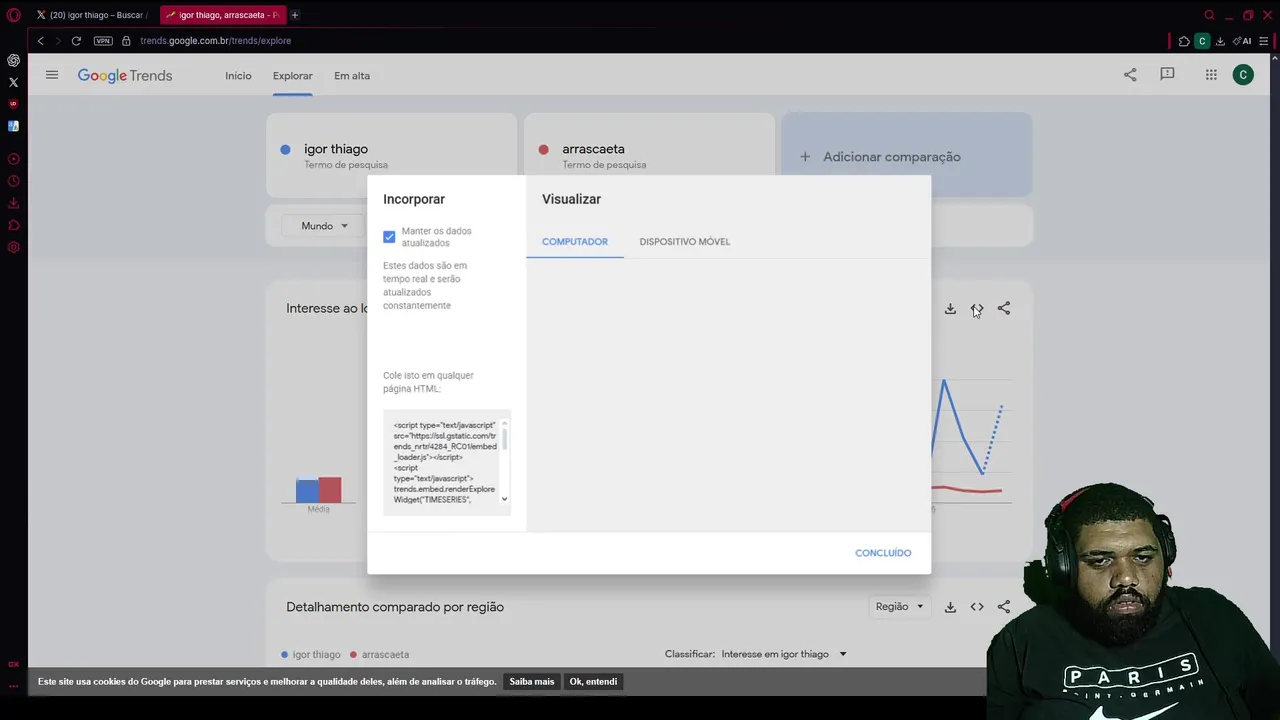
Task: Share the Google Trends page from the header
Action: [x=1130, y=75]
